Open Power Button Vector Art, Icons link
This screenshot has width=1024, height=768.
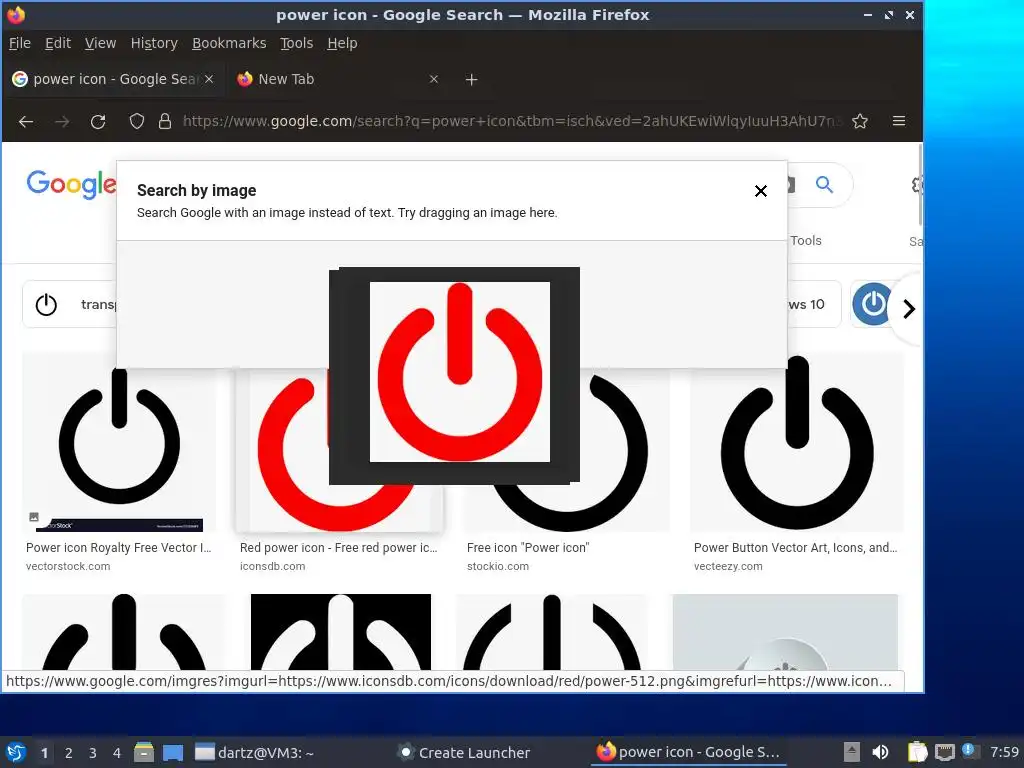[795, 548]
